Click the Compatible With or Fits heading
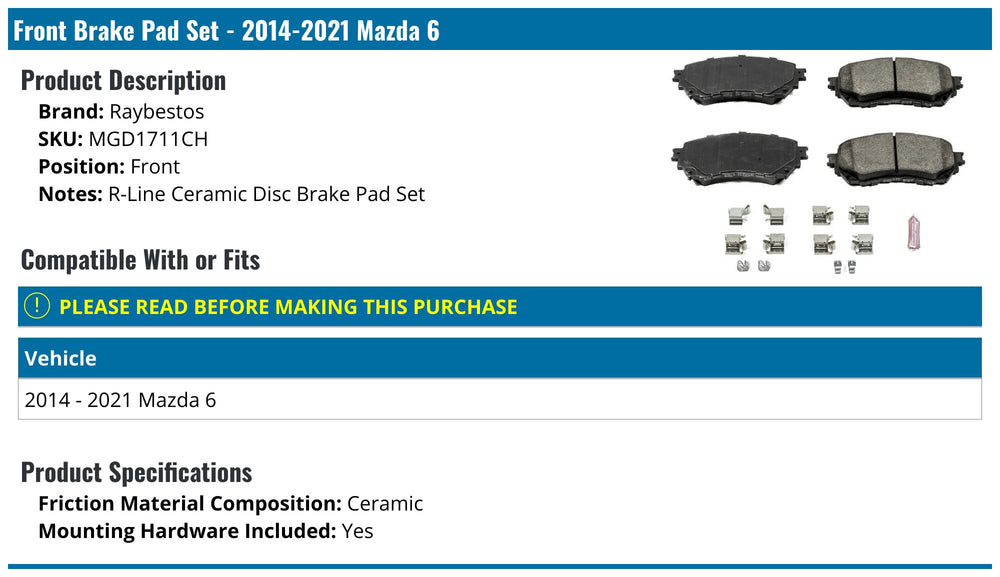This screenshot has width=1000, height=577. click(x=140, y=260)
